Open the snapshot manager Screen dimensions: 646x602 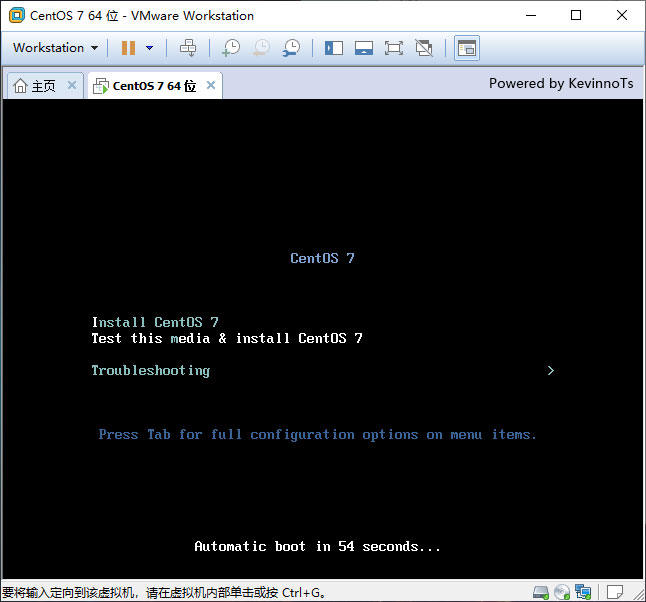[x=291, y=48]
